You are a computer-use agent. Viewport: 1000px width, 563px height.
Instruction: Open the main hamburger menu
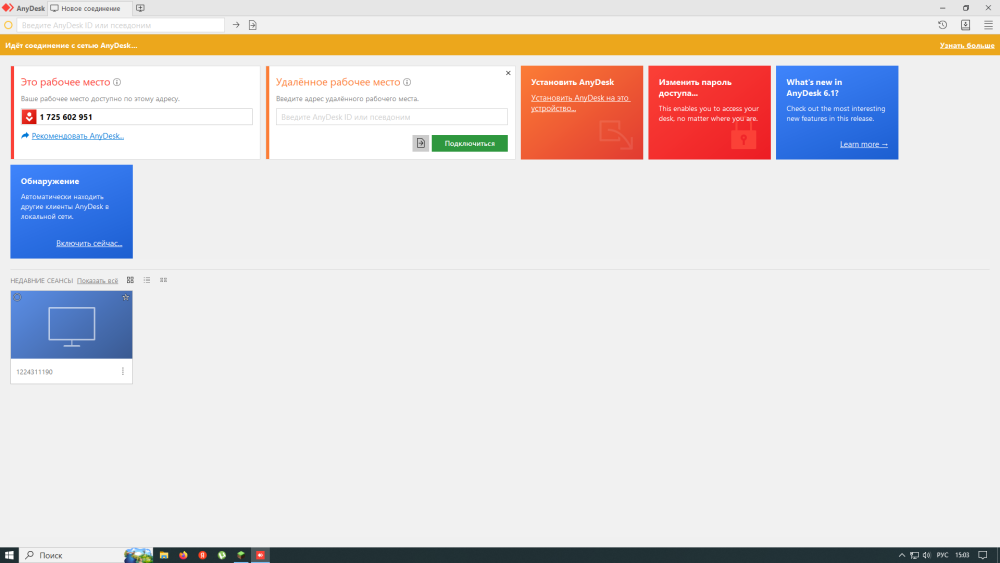[x=989, y=25]
